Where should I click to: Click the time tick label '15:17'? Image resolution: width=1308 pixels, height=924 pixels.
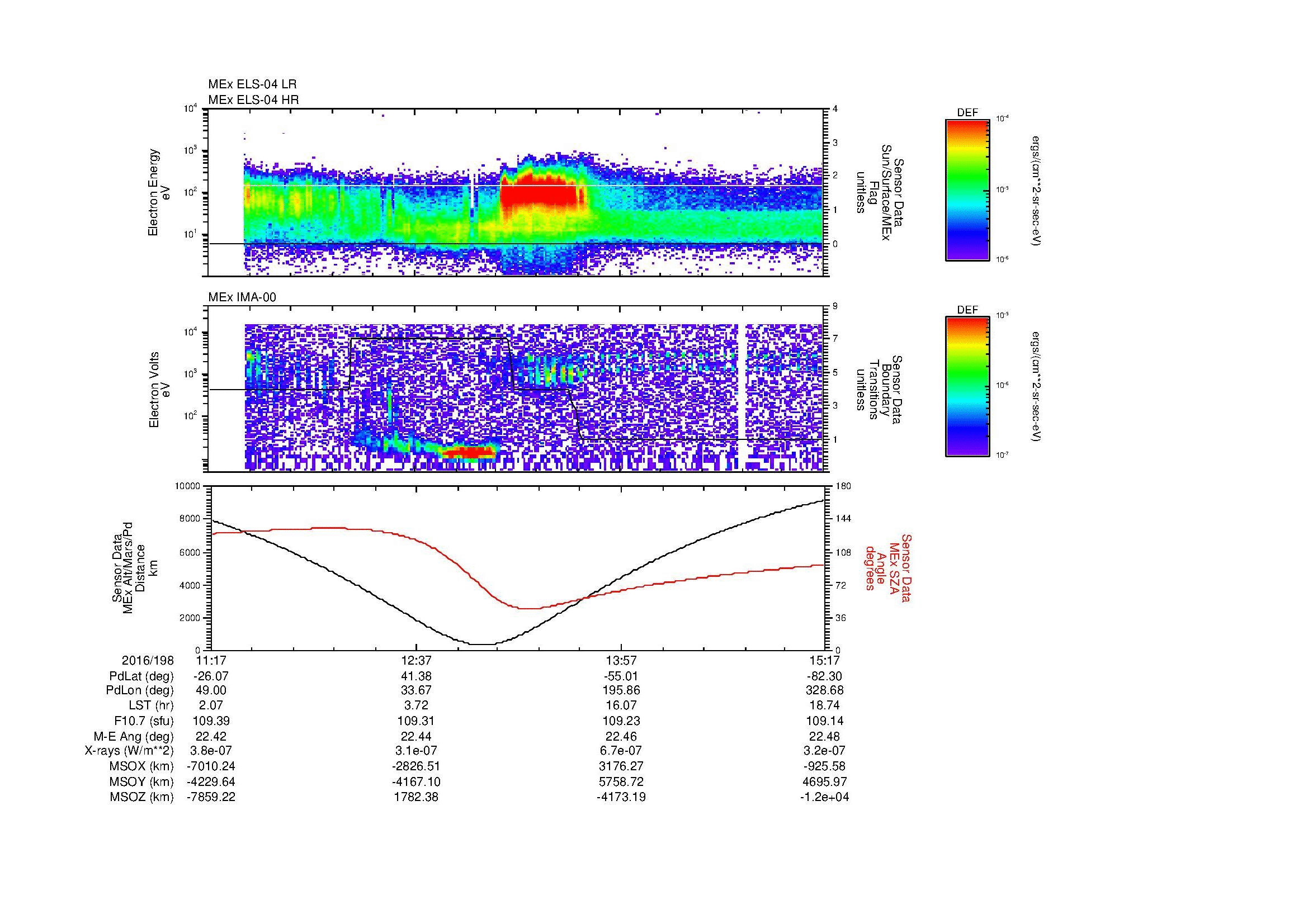[x=825, y=660]
